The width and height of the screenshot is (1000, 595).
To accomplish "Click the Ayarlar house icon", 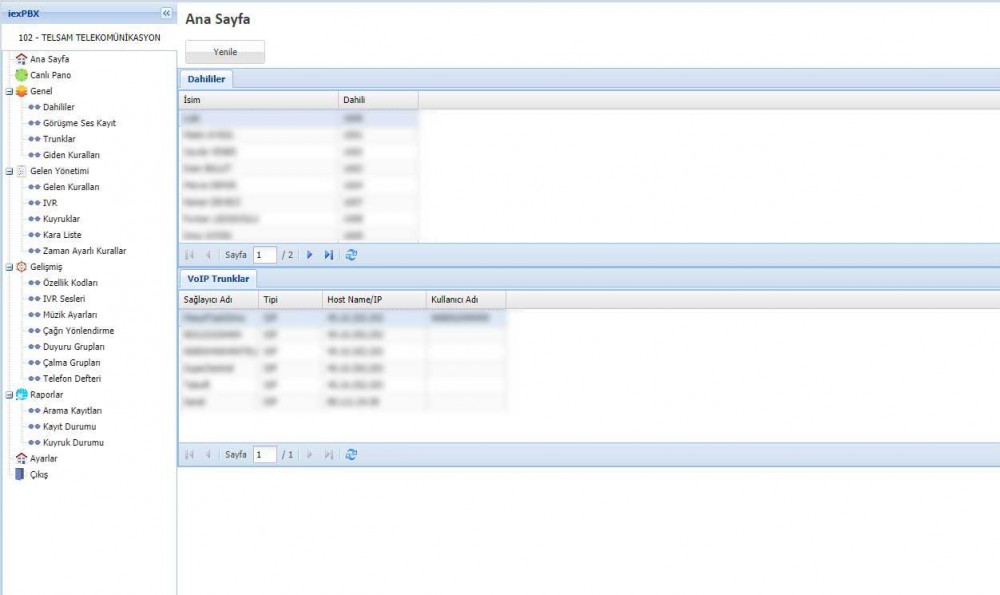I will point(21,458).
